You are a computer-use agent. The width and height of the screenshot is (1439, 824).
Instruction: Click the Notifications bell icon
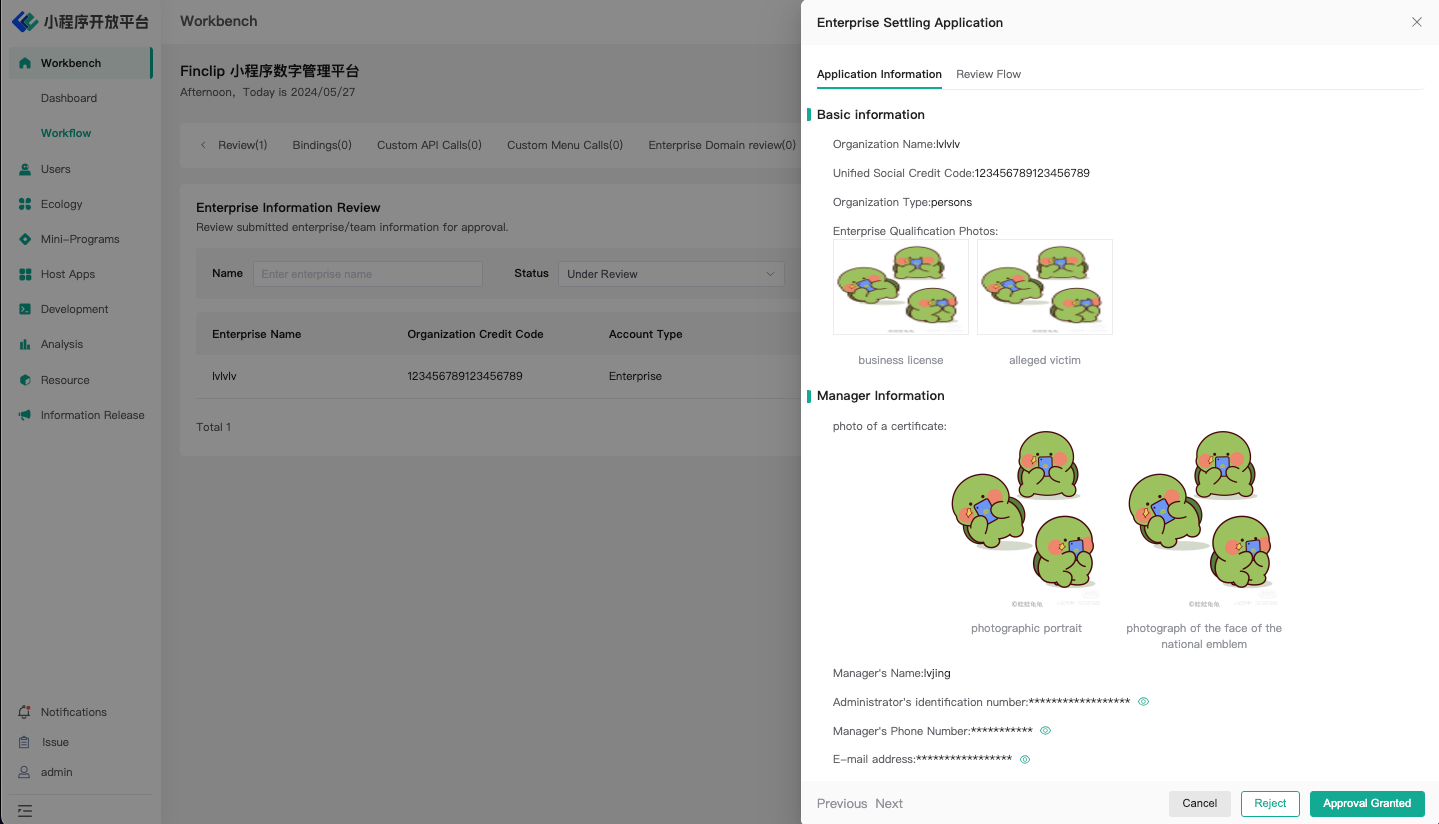coord(25,712)
